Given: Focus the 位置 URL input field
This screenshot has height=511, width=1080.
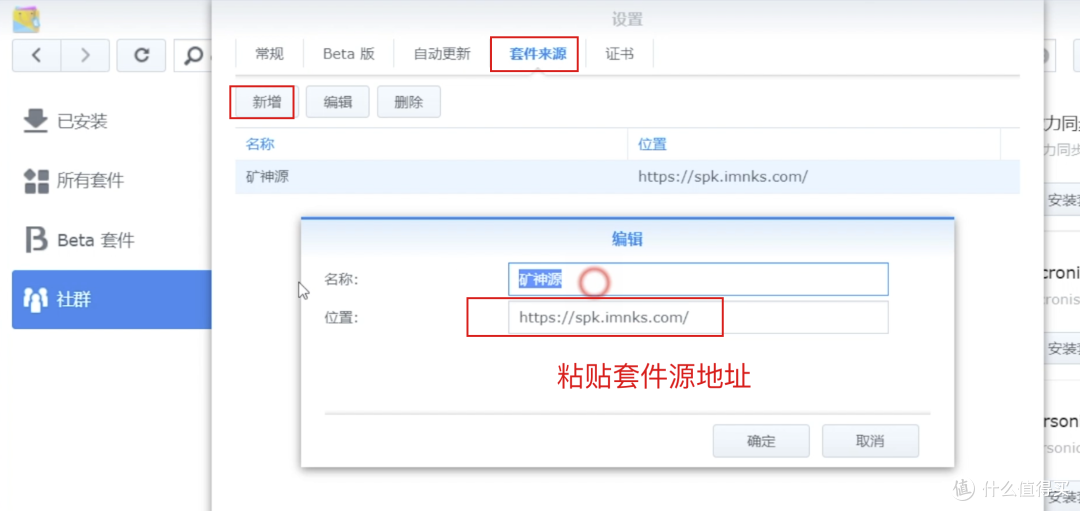Looking at the screenshot, I should tap(698, 317).
